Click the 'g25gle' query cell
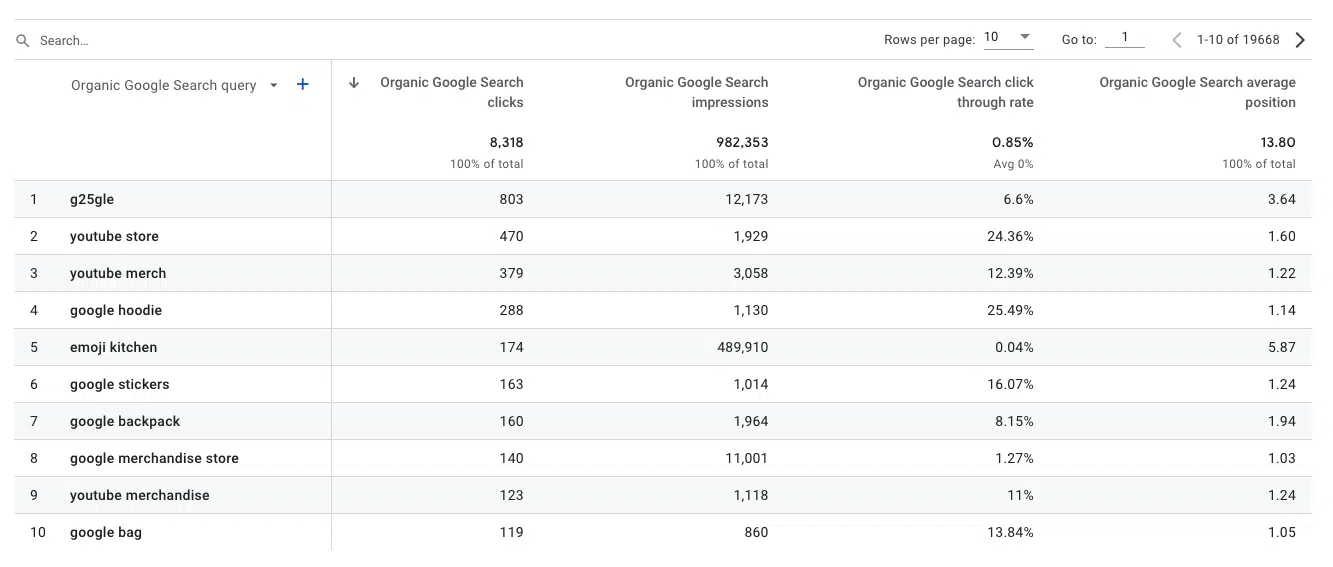This screenshot has width=1333, height=567. point(92,200)
